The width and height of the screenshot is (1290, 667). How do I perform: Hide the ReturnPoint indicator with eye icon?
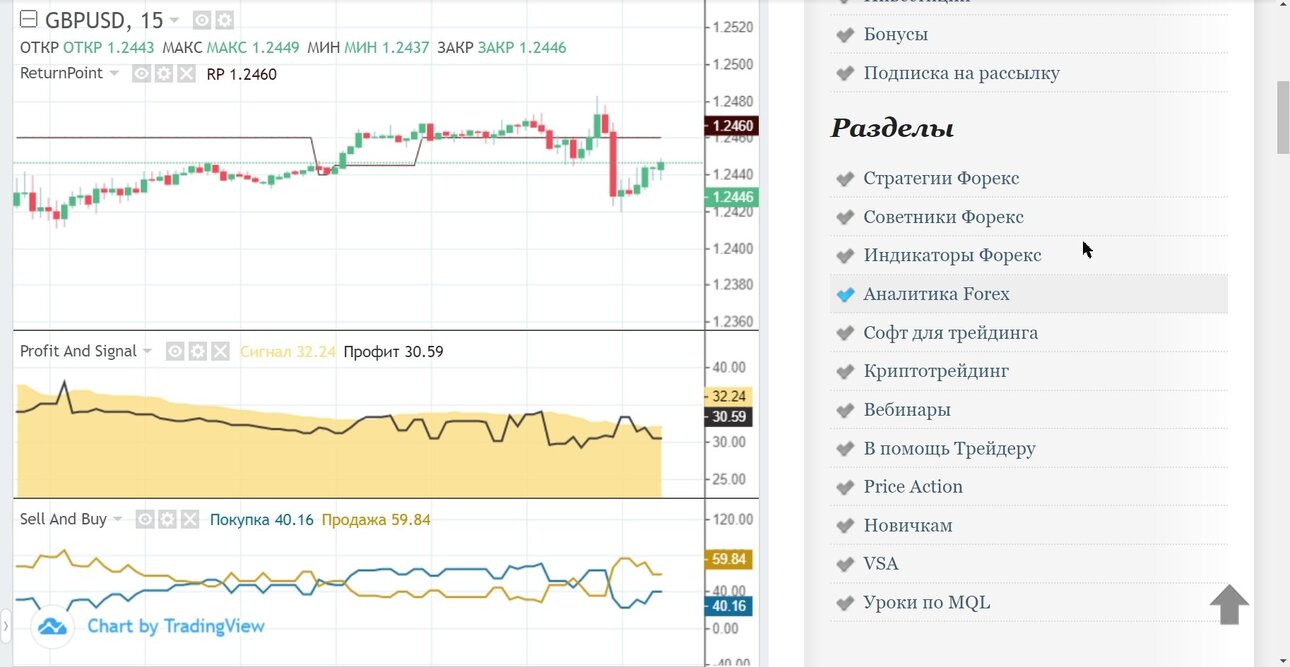click(x=142, y=74)
